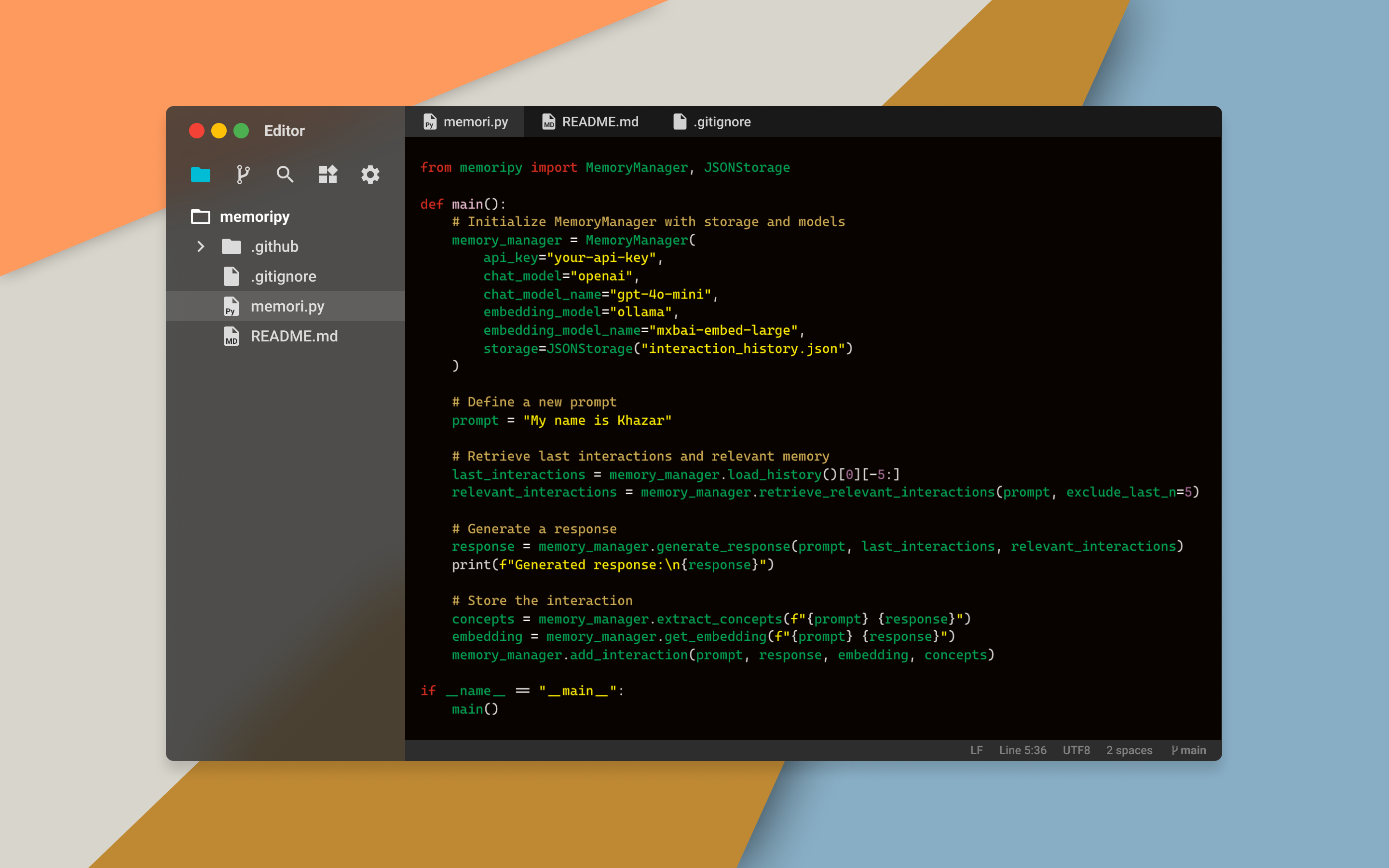The width and height of the screenshot is (1389, 868).
Task: Click the git branch icon in status bar
Action: tap(1174, 750)
